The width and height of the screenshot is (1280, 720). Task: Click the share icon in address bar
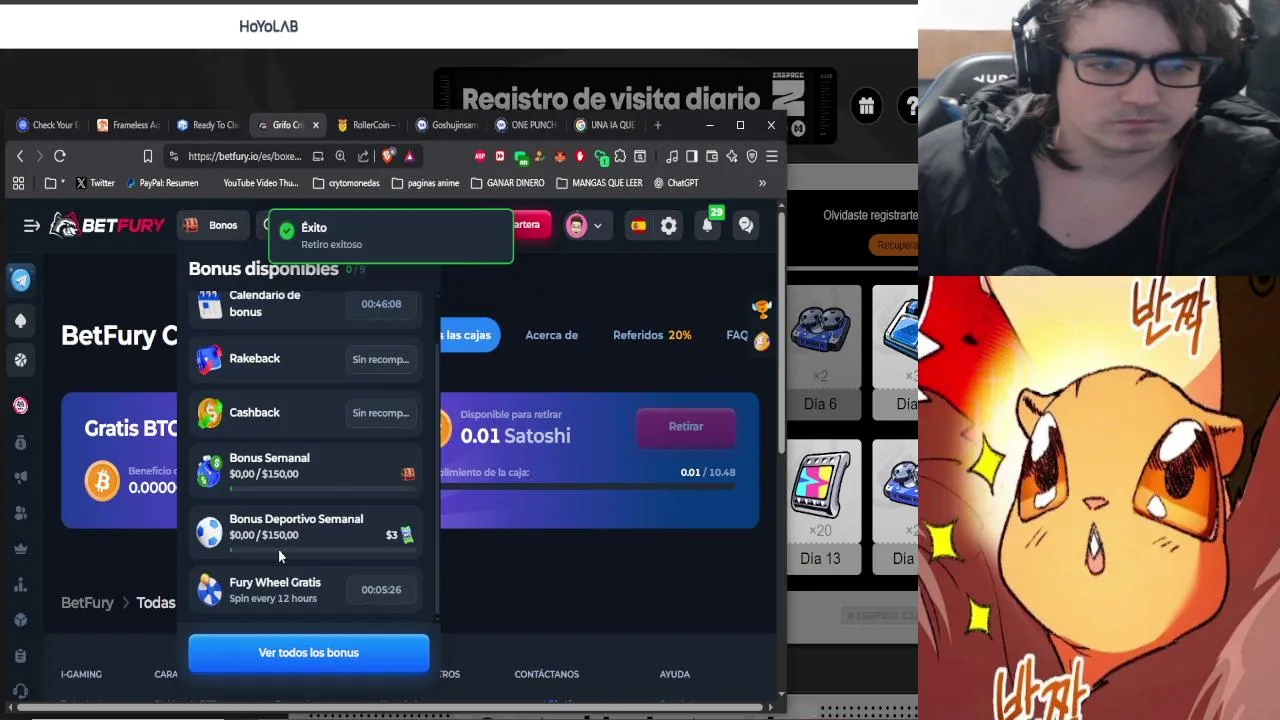tap(363, 156)
